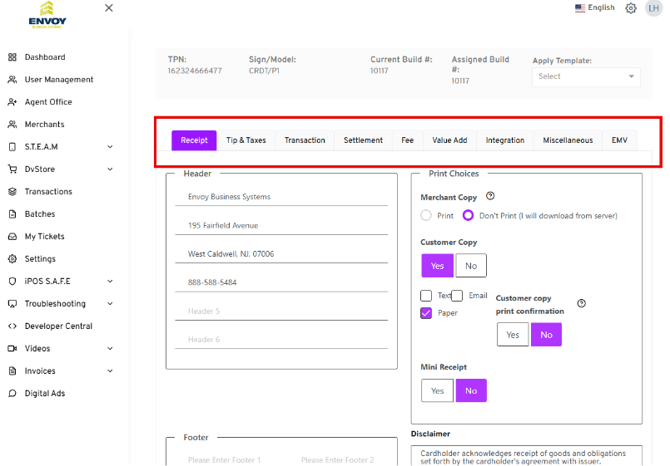Switch to the Fee tab
Viewport: 670px width, 466px height.
tap(407, 141)
